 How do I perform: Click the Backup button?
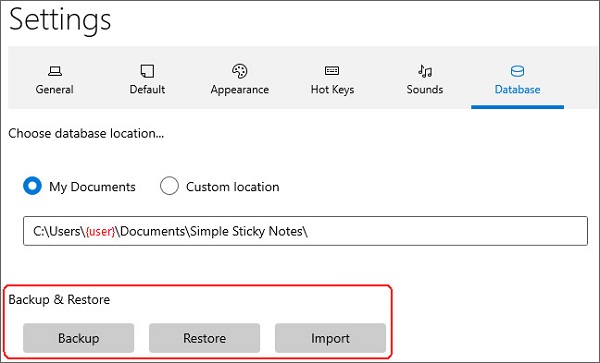tap(78, 338)
